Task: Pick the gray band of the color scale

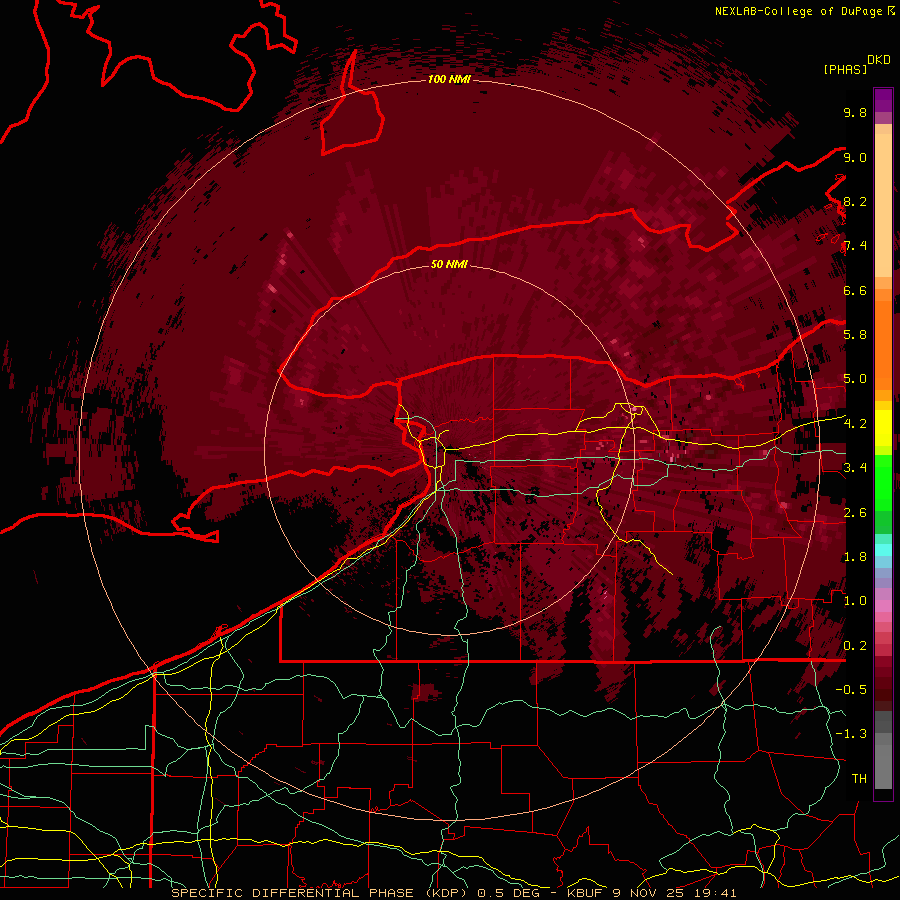Action: [x=883, y=749]
